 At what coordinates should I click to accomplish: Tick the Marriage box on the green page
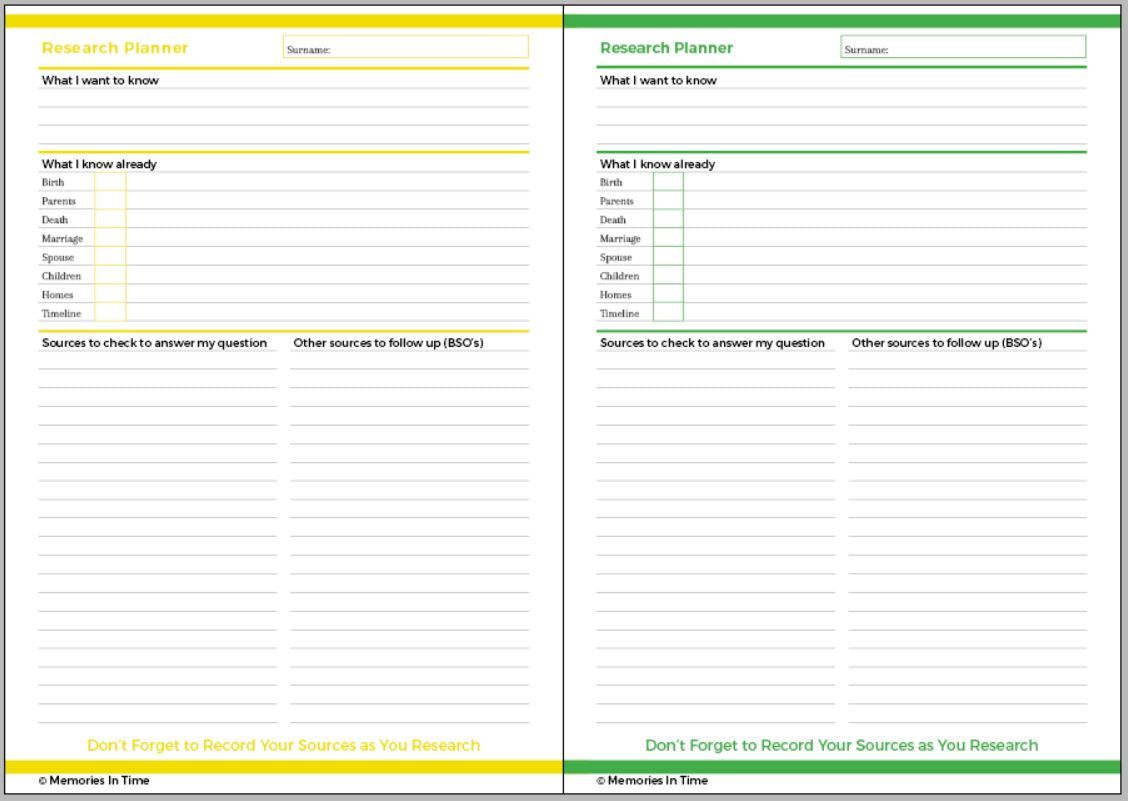[668, 238]
